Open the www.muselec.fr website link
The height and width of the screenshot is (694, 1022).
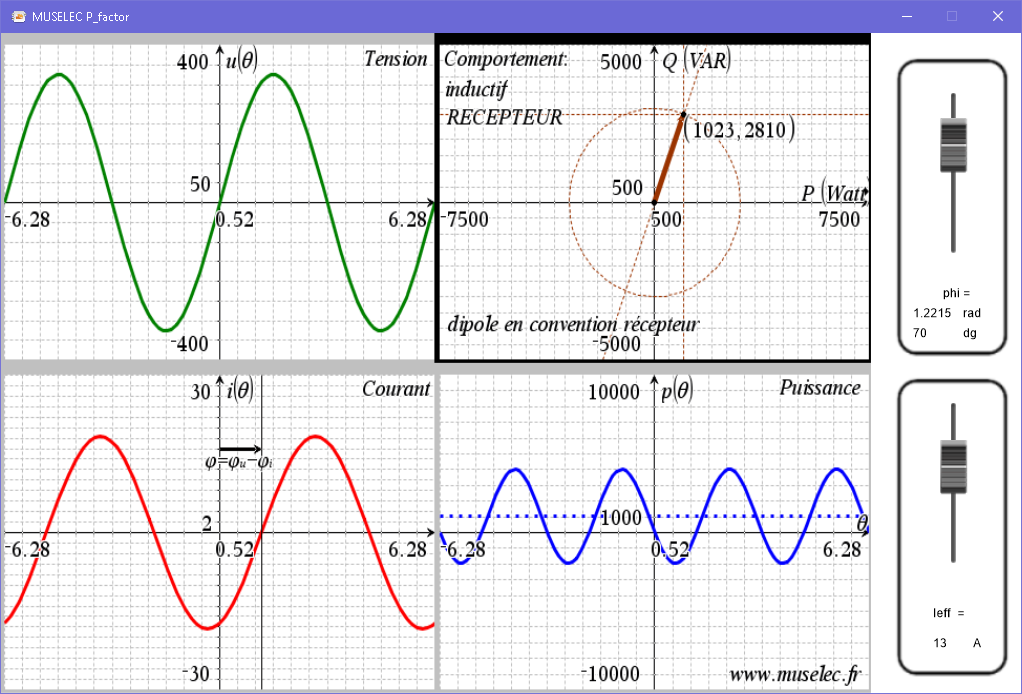click(794, 675)
